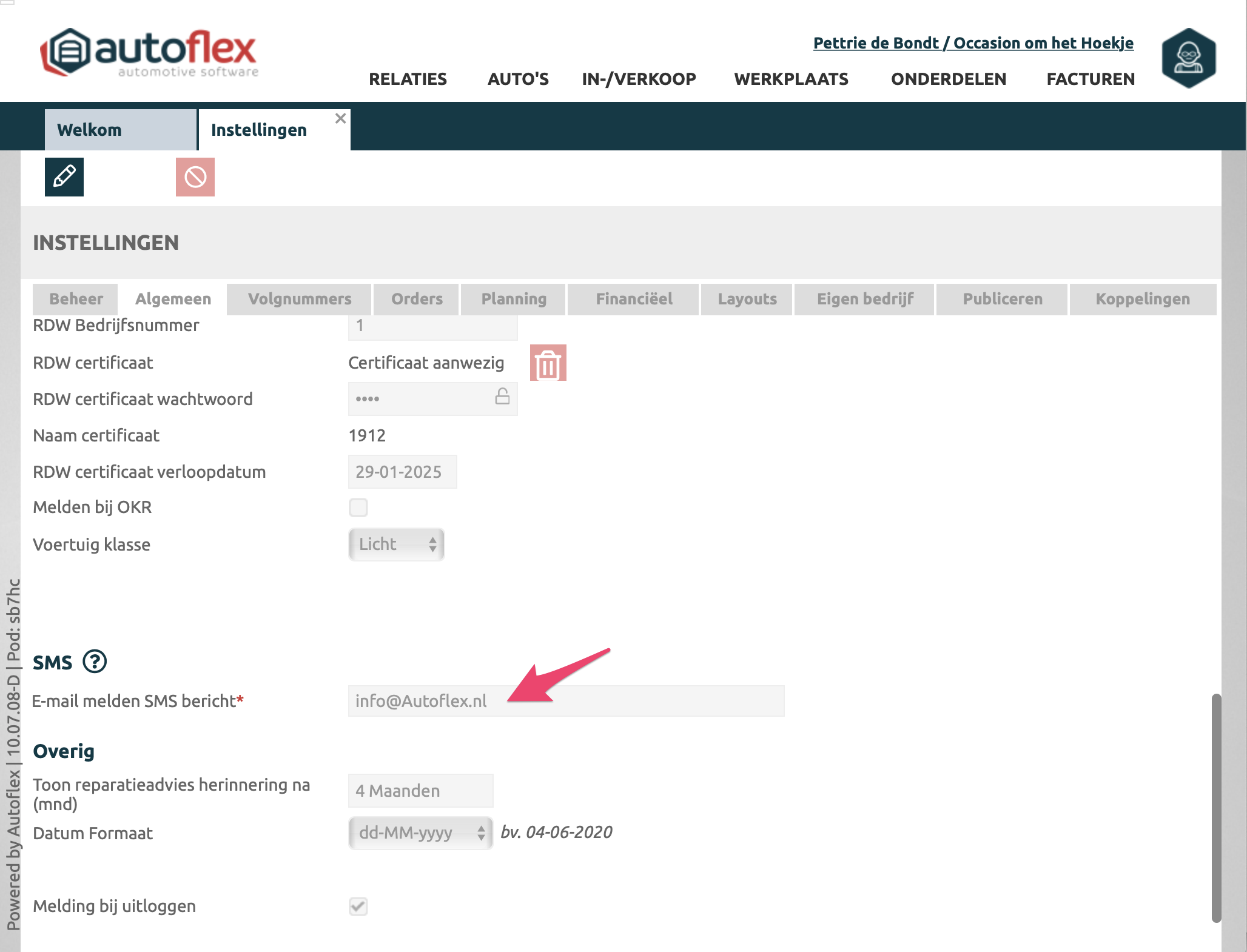
Task: Click the pencil edit icon
Action: 64,177
